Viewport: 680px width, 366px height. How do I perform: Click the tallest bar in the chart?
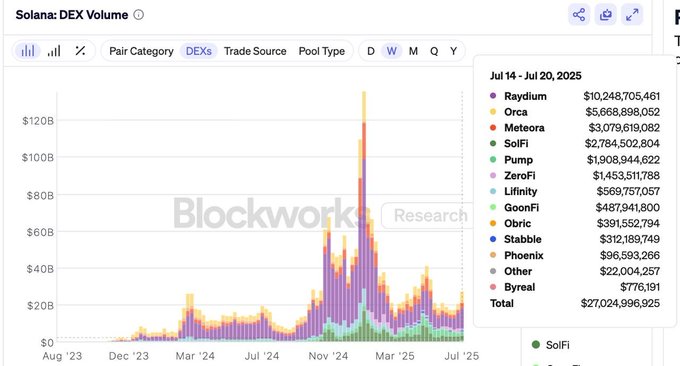click(x=364, y=216)
